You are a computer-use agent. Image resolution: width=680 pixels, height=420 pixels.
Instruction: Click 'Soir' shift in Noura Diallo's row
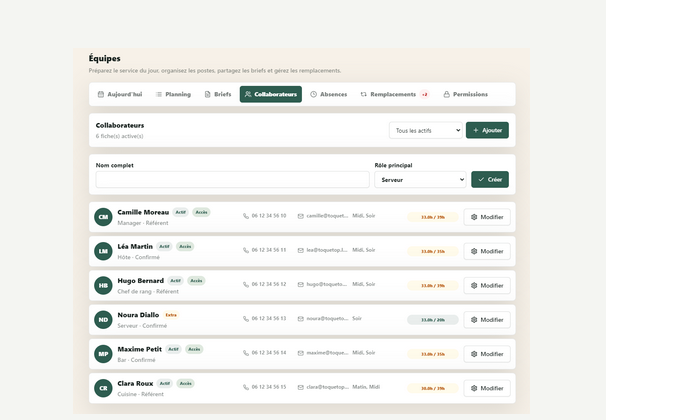[x=357, y=318]
